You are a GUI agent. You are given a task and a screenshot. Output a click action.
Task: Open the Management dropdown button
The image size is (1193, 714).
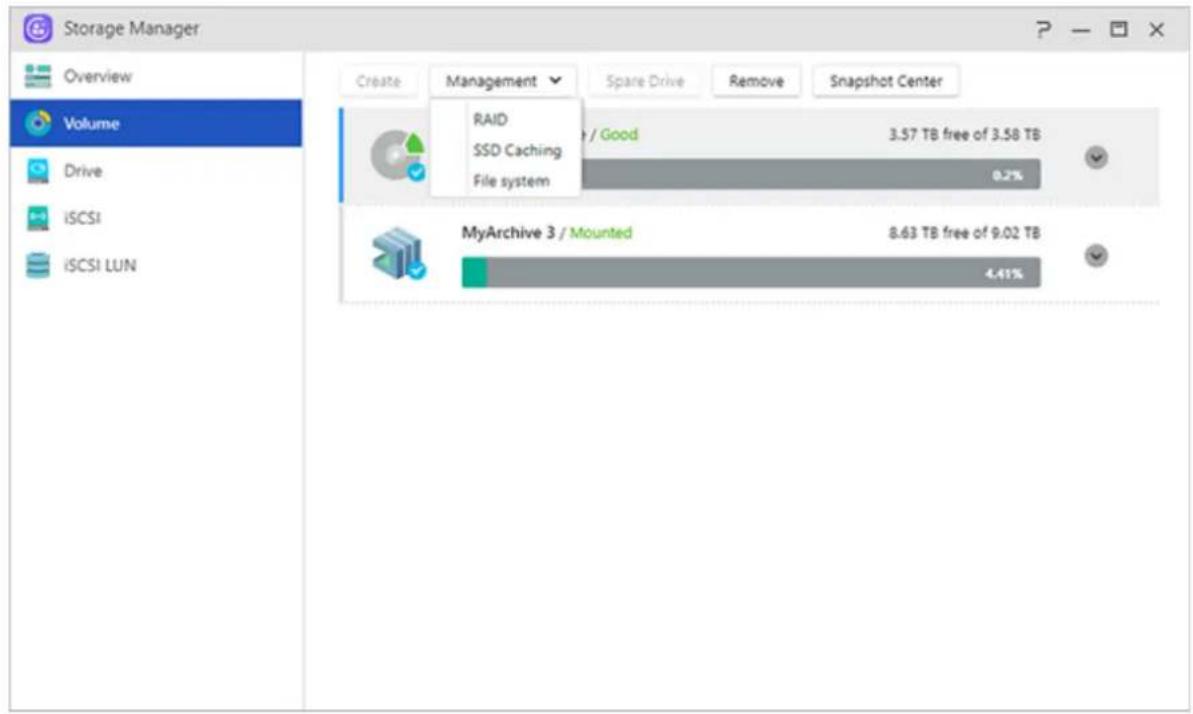(x=503, y=82)
